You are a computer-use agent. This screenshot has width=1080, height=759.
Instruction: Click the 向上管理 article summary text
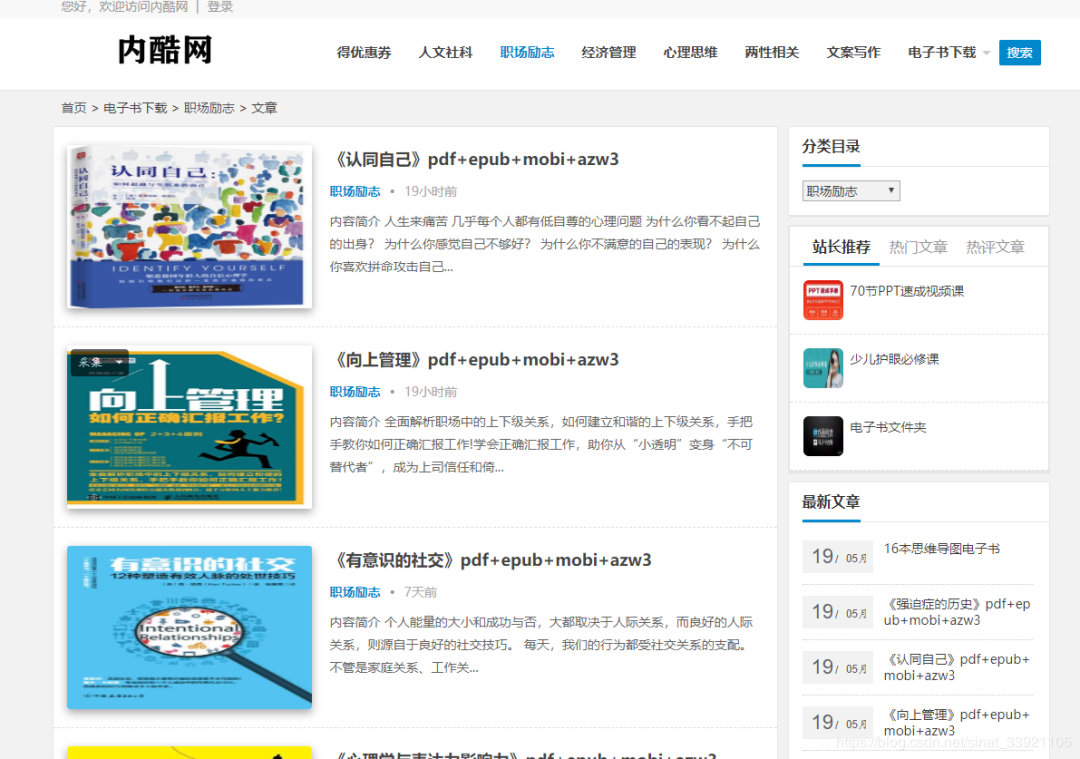tap(541, 444)
